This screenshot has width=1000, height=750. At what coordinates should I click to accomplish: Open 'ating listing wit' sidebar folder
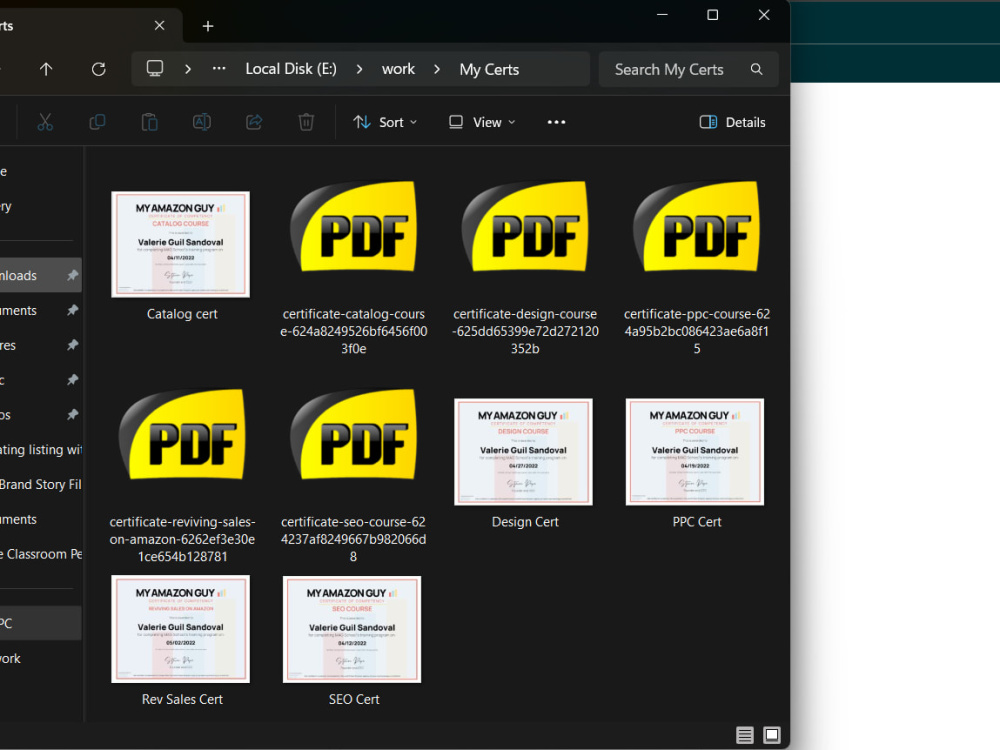(40, 450)
